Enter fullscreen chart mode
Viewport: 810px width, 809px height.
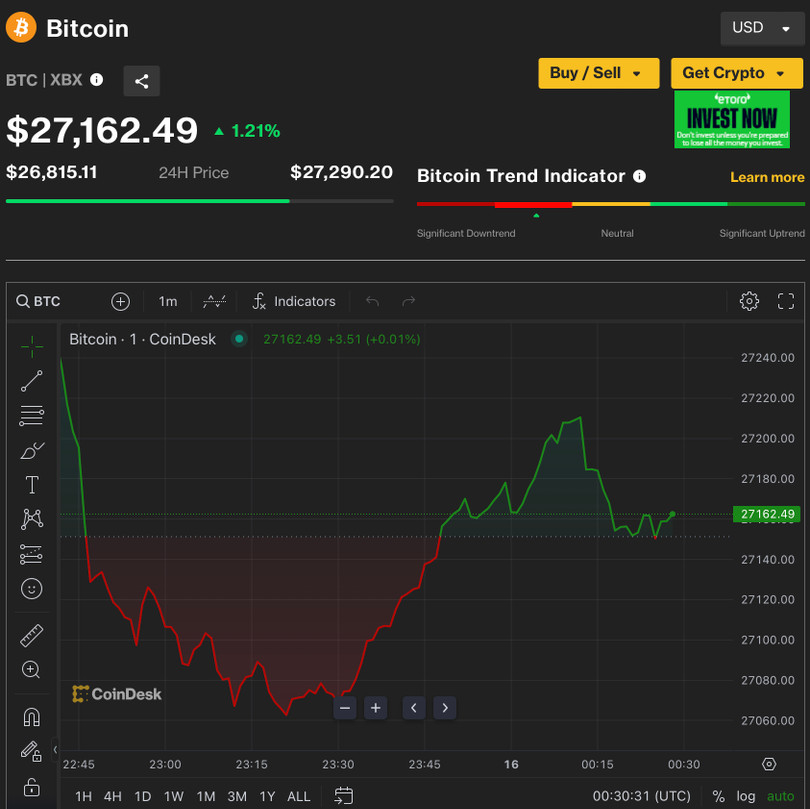point(786,301)
